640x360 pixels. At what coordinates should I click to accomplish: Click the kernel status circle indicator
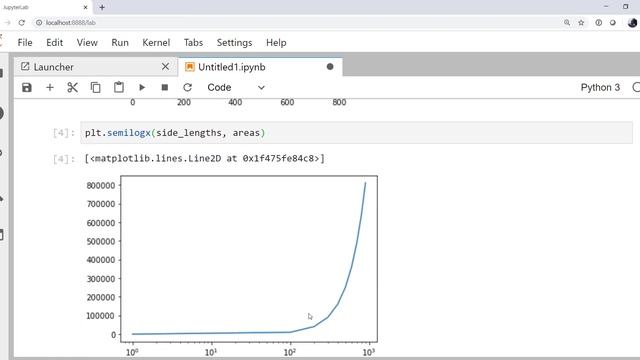(x=636, y=87)
